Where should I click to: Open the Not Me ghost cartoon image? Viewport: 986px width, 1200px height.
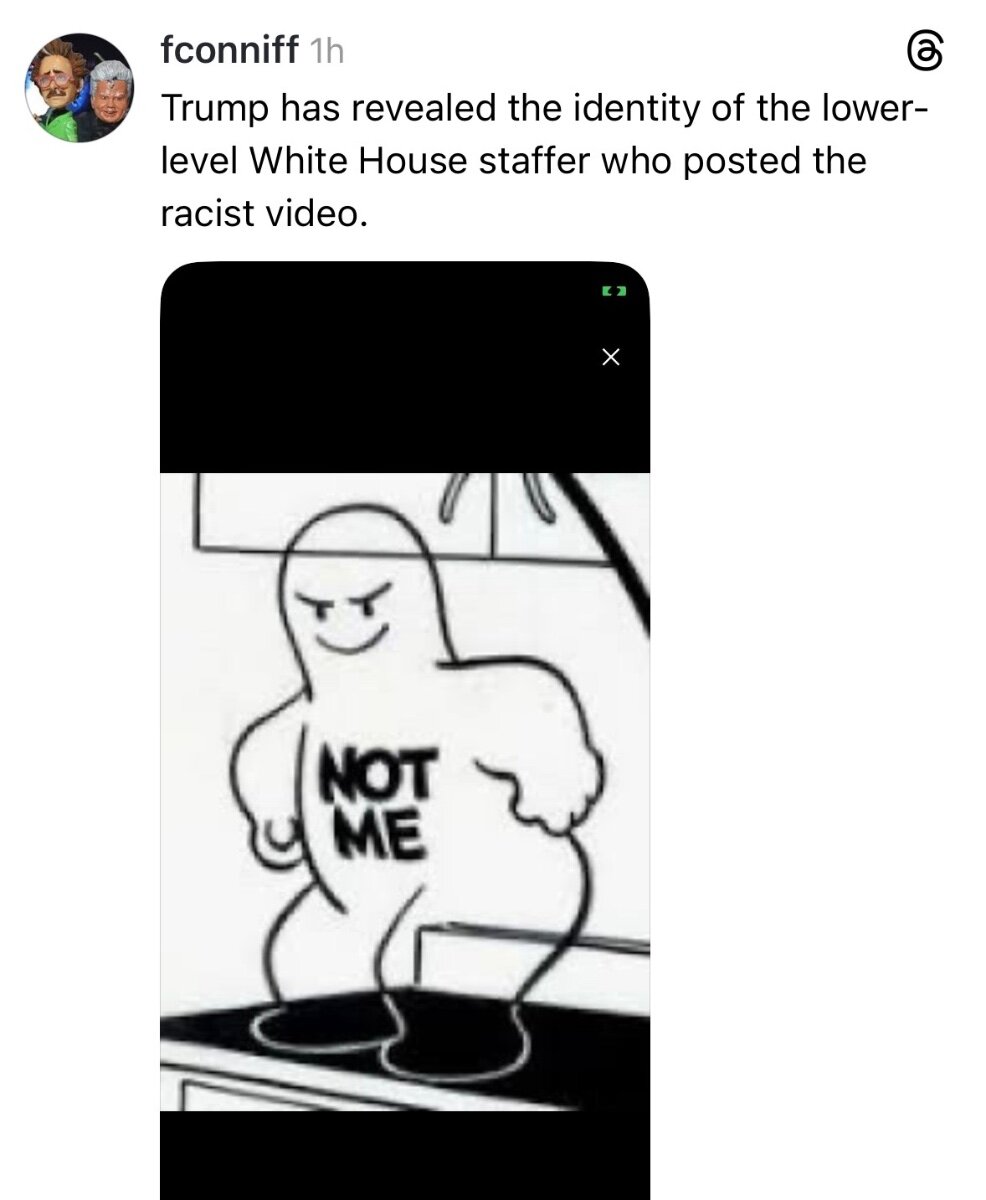pyautogui.click(x=405, y=791)
